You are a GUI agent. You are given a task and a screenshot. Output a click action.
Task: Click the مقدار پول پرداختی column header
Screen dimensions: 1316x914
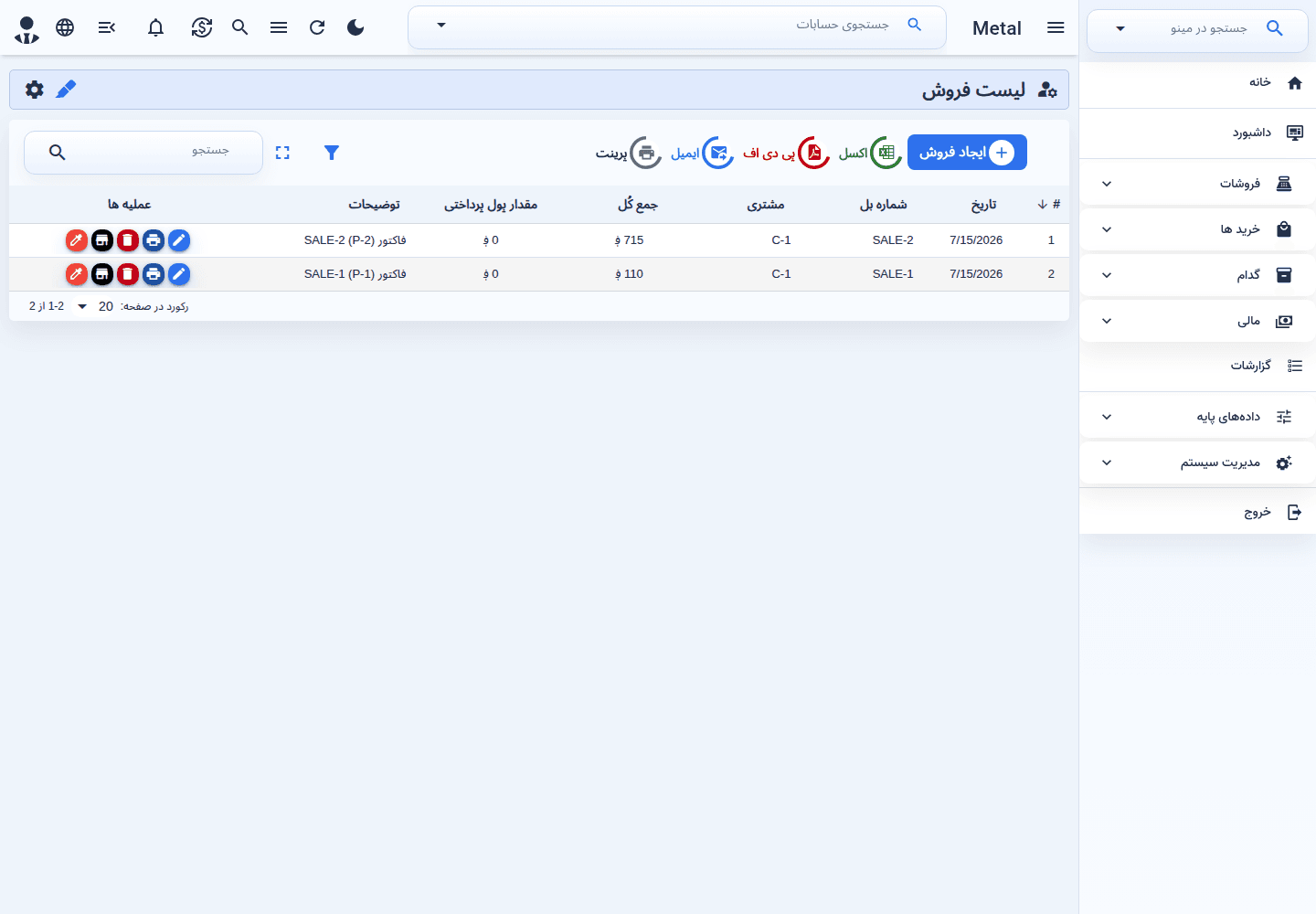[491, 205]
